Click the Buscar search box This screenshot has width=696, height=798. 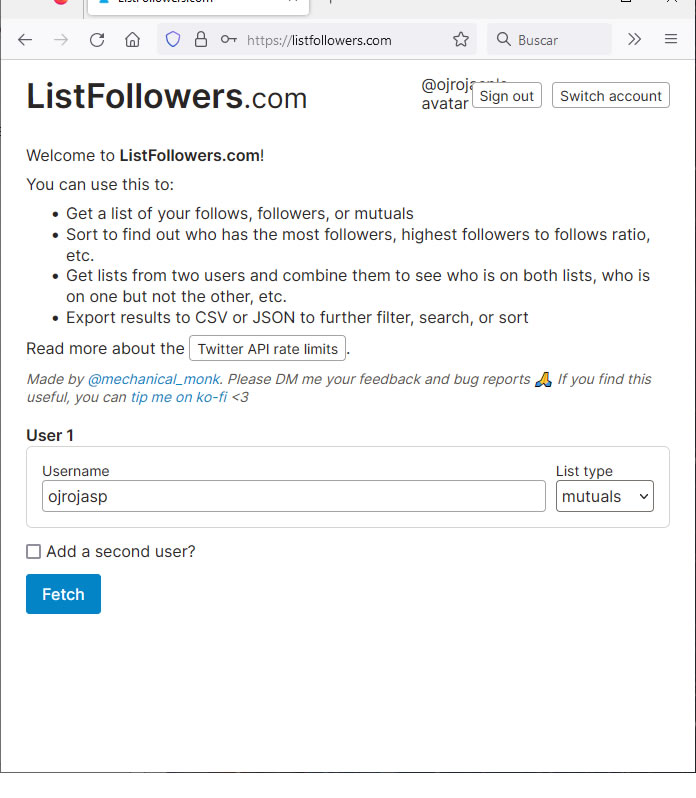tap(549, 40)
